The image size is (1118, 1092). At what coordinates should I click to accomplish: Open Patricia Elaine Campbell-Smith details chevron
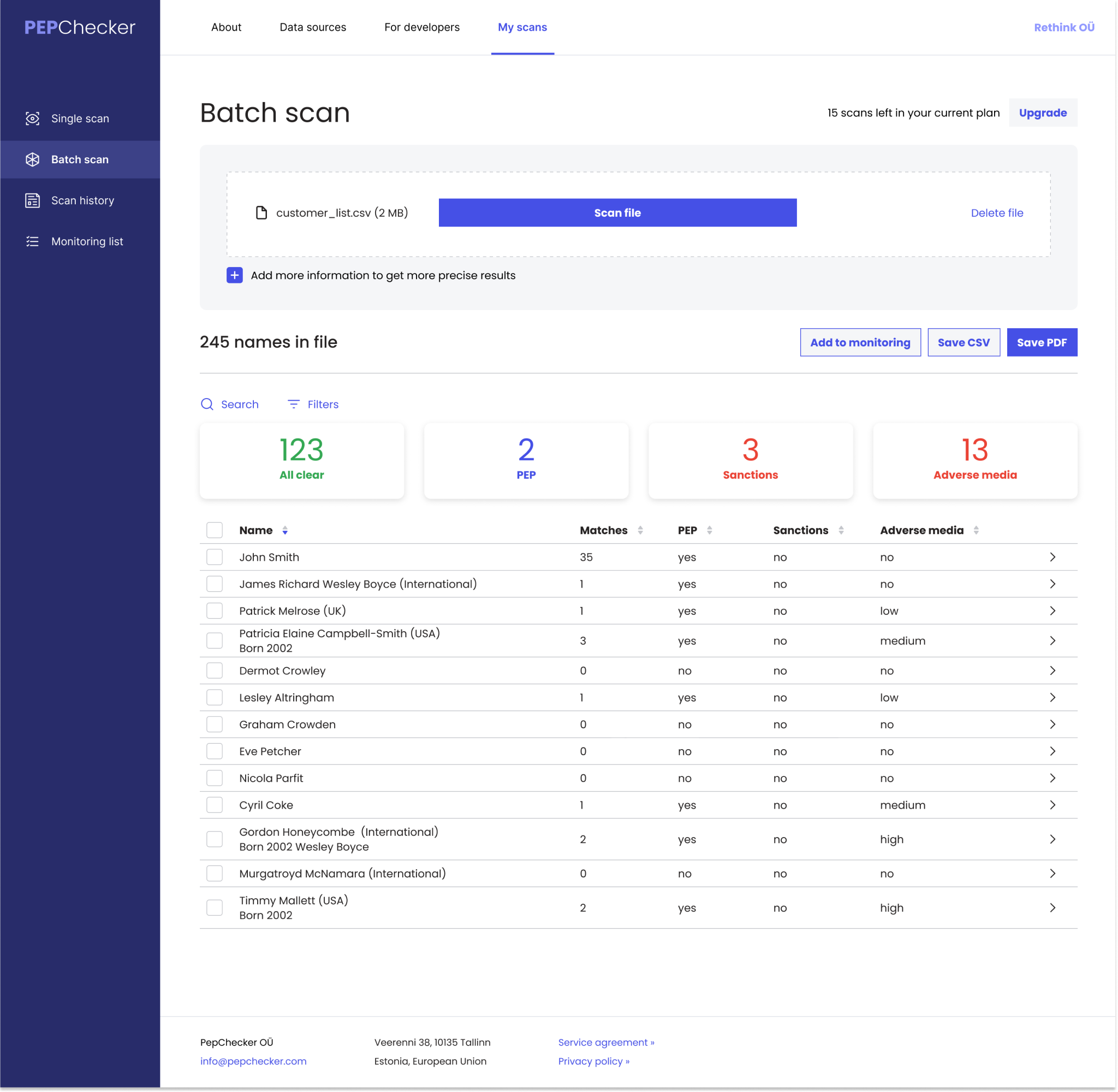[1052, 640]
